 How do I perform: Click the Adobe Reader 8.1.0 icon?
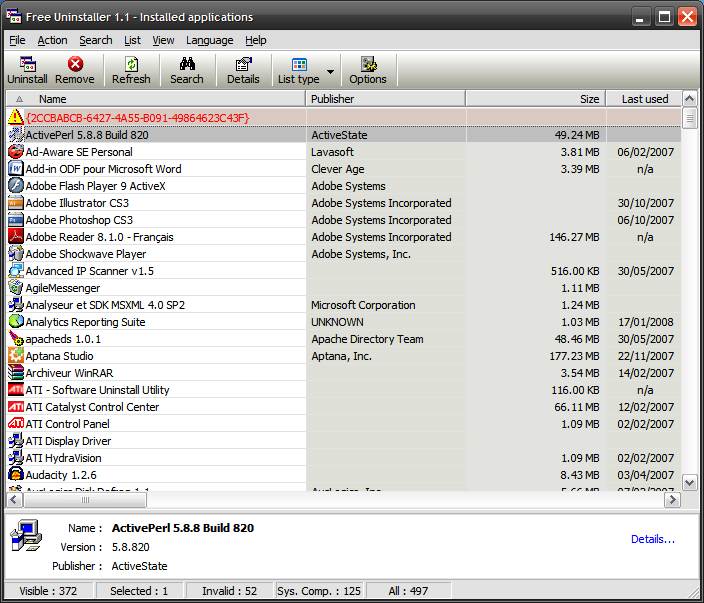[16, 237]
